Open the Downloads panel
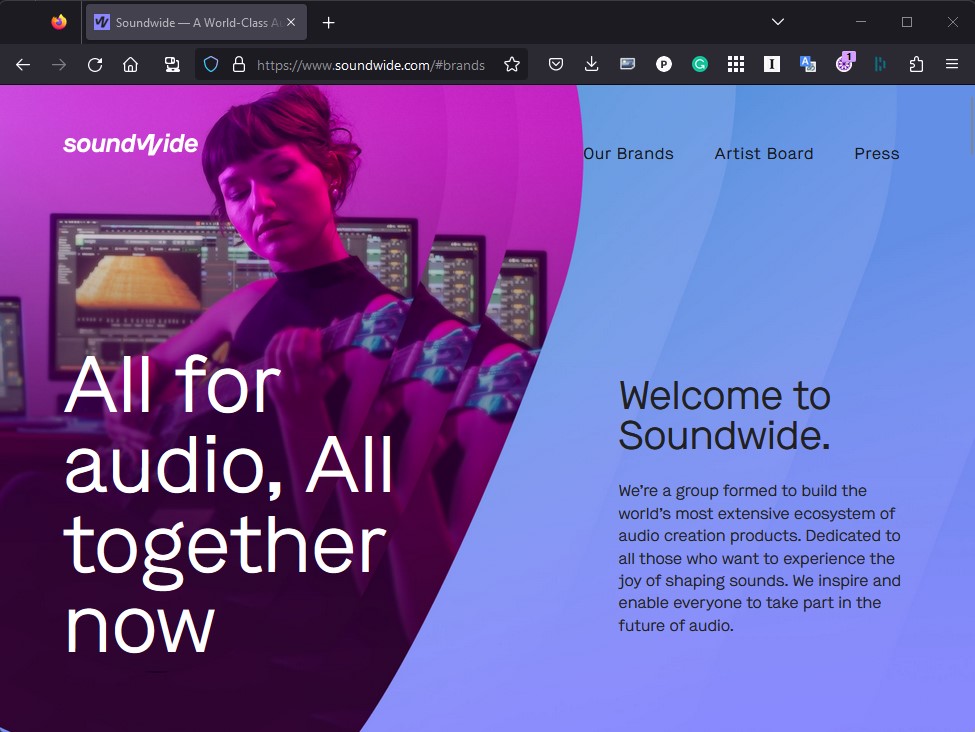The image size is (975, 732). [592, 65]
